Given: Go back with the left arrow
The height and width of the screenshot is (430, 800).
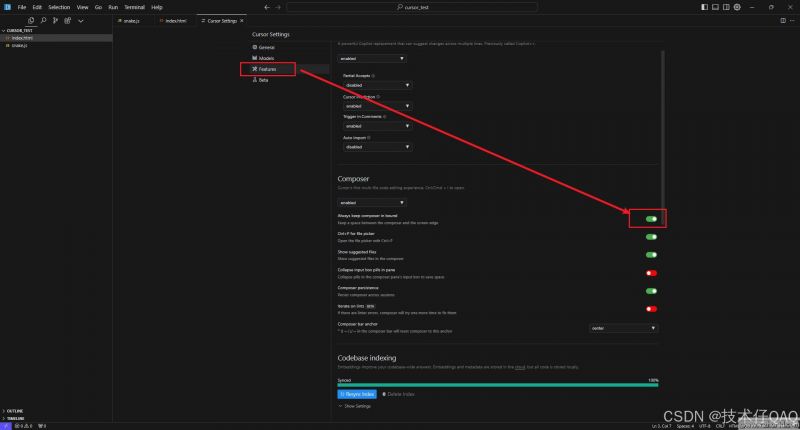Looking at the screenshot, I should [x=267, y=7].
